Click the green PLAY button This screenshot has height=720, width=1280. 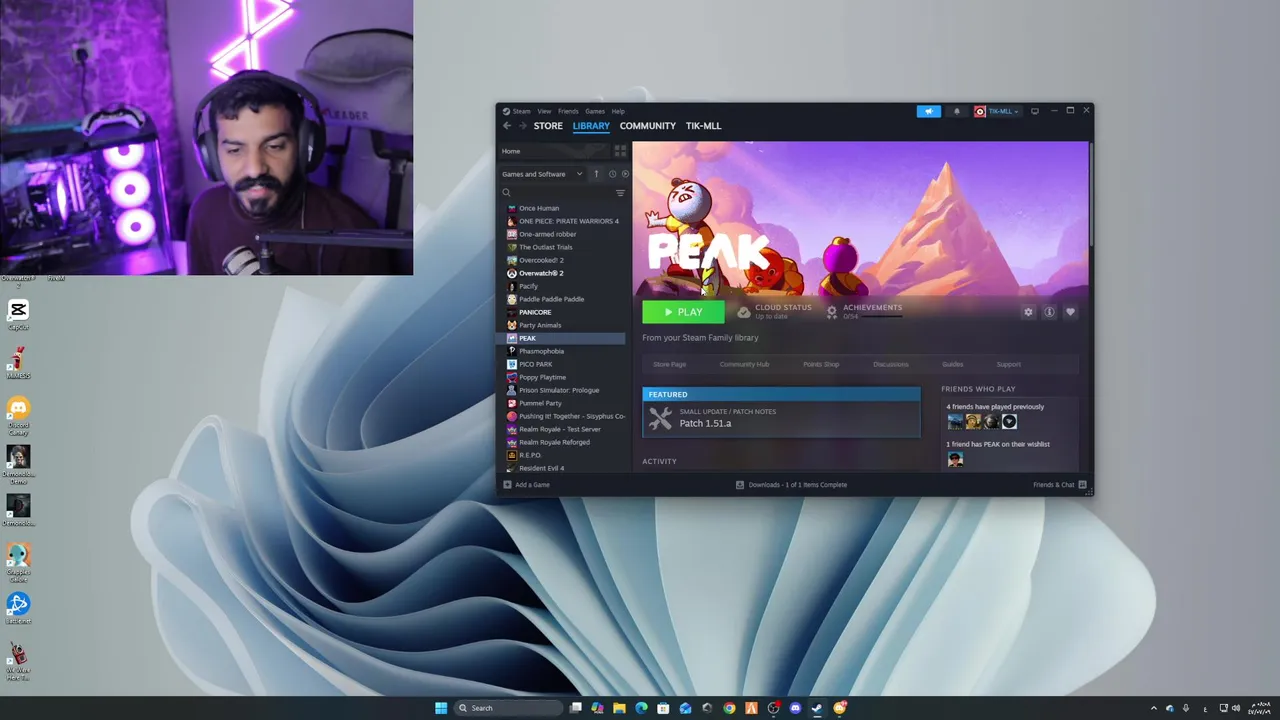pyautogui.click(x=683, y=312)
